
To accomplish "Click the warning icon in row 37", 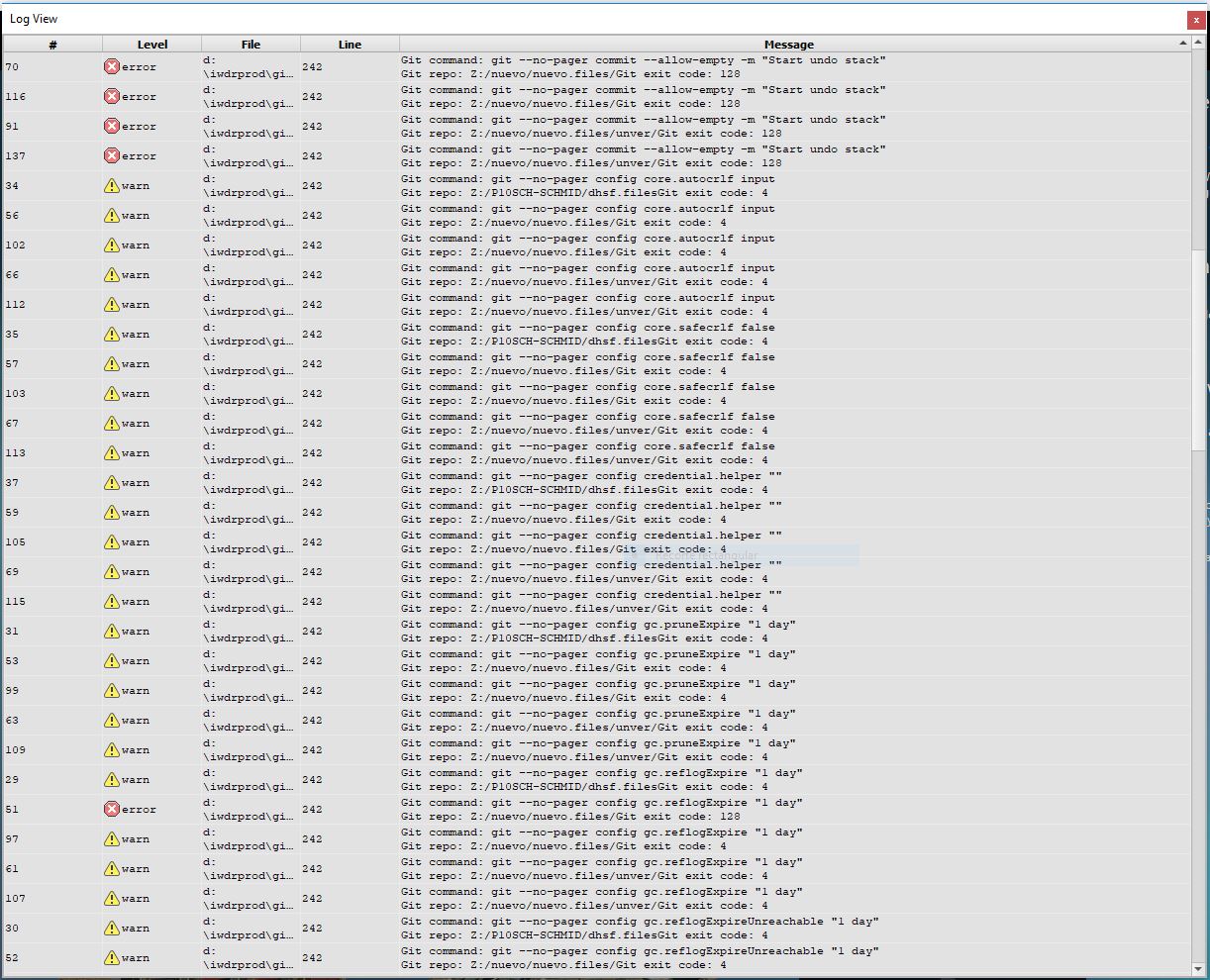I will (x=112, y=483).
